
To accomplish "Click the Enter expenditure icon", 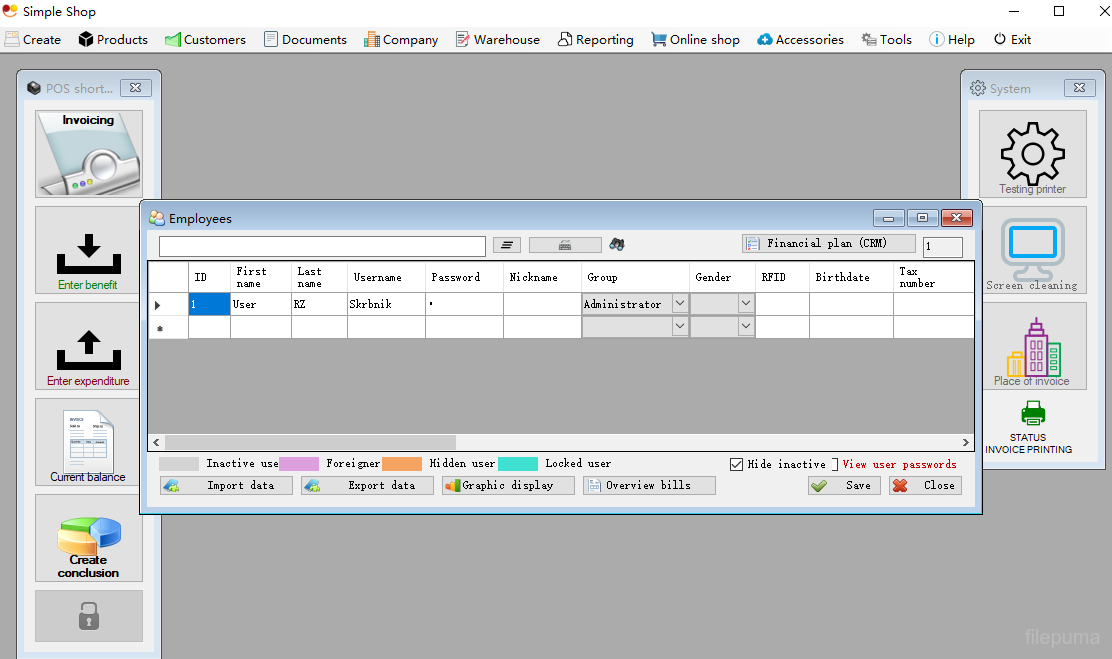I will (88, 350).
